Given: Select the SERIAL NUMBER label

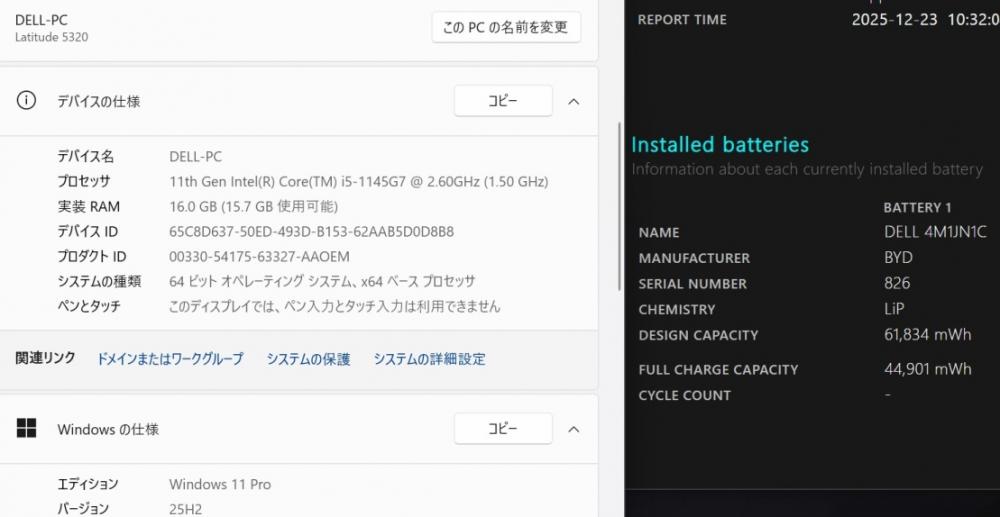Looking at the screenshot, I should tap(693, 284).
